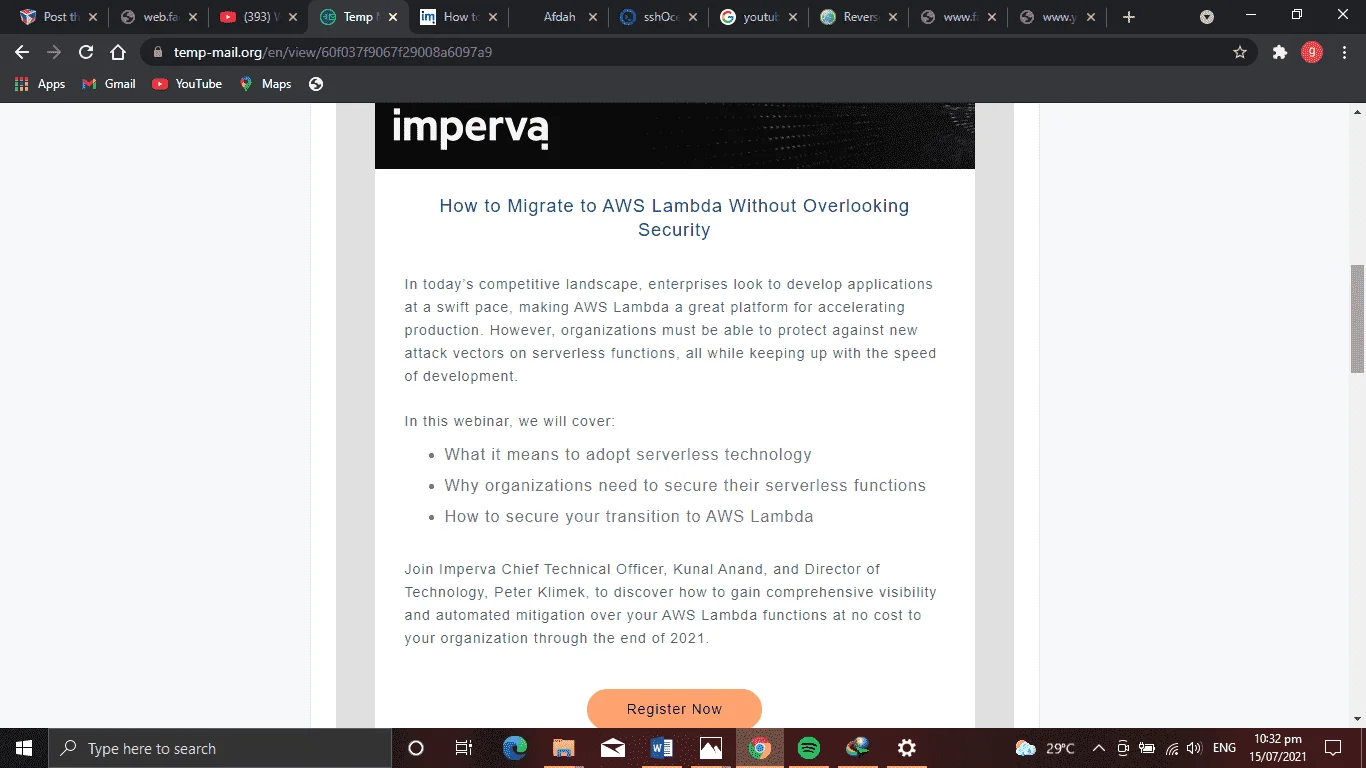Open the Apps bookmark shortcut
Viewport: 1366px width, 768px height.
[x=40, y=84]
